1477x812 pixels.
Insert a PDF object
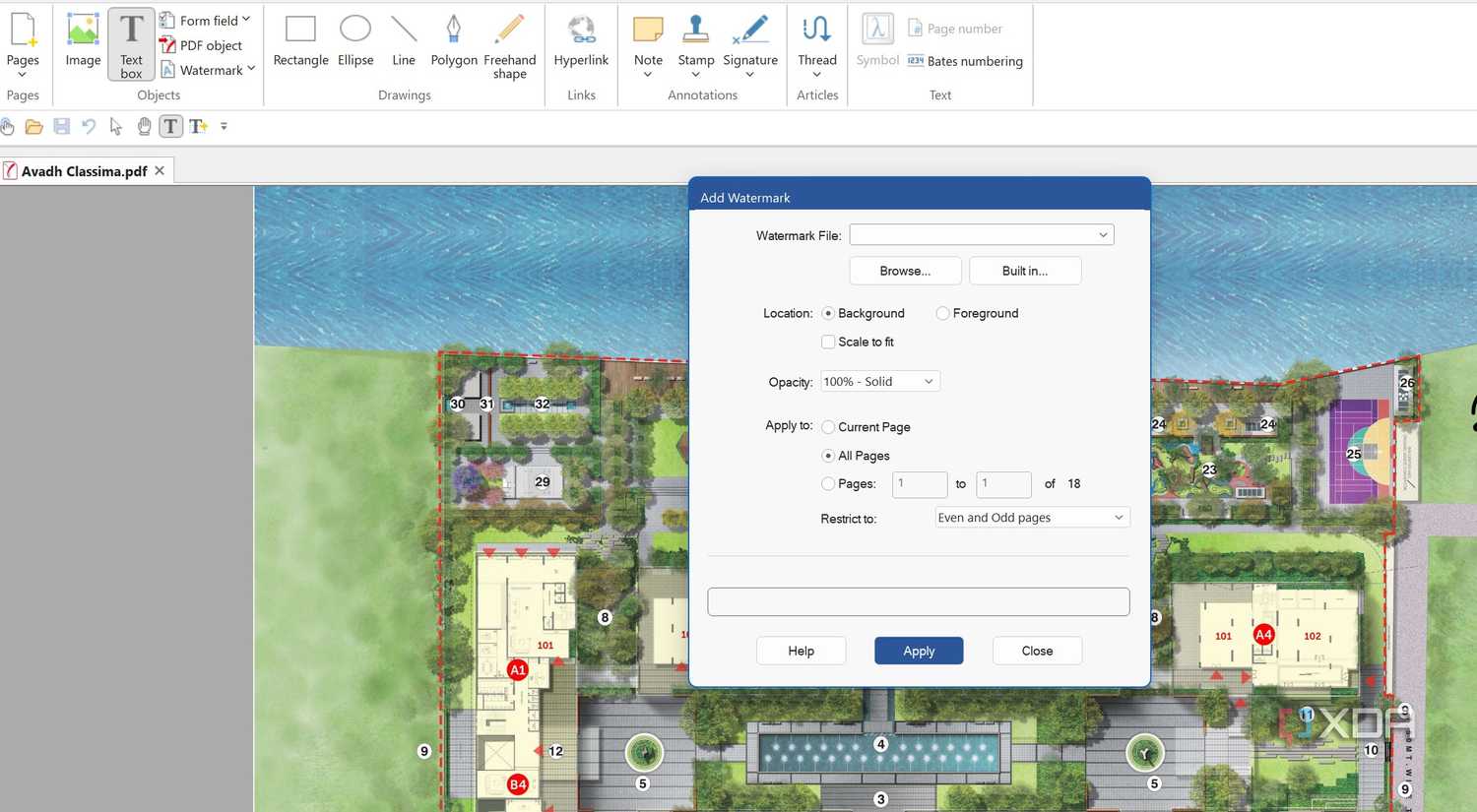[x=201, y=45]
